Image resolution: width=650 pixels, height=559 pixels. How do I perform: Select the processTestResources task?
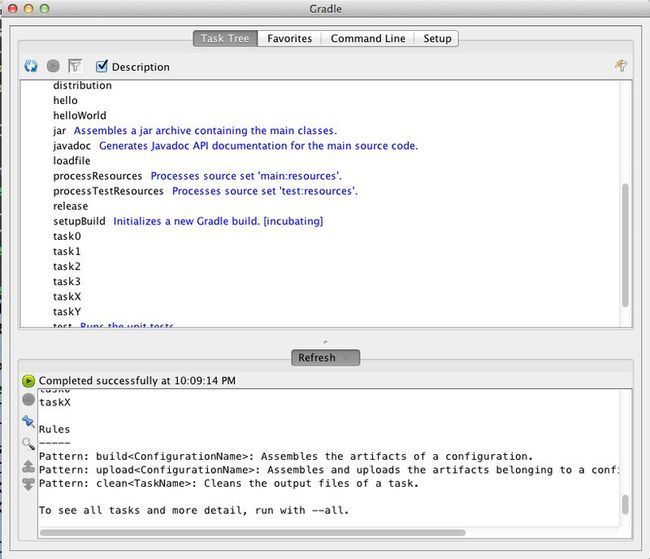108,191
